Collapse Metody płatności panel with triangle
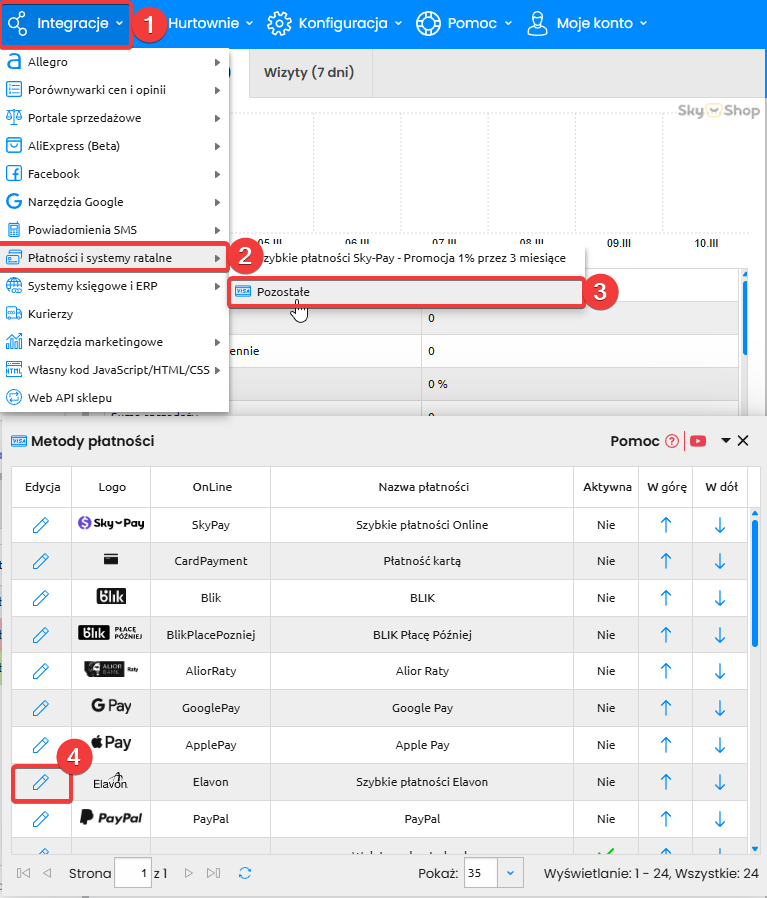Image resolution: width=767 pixels, height=898 pixels. 726,441
